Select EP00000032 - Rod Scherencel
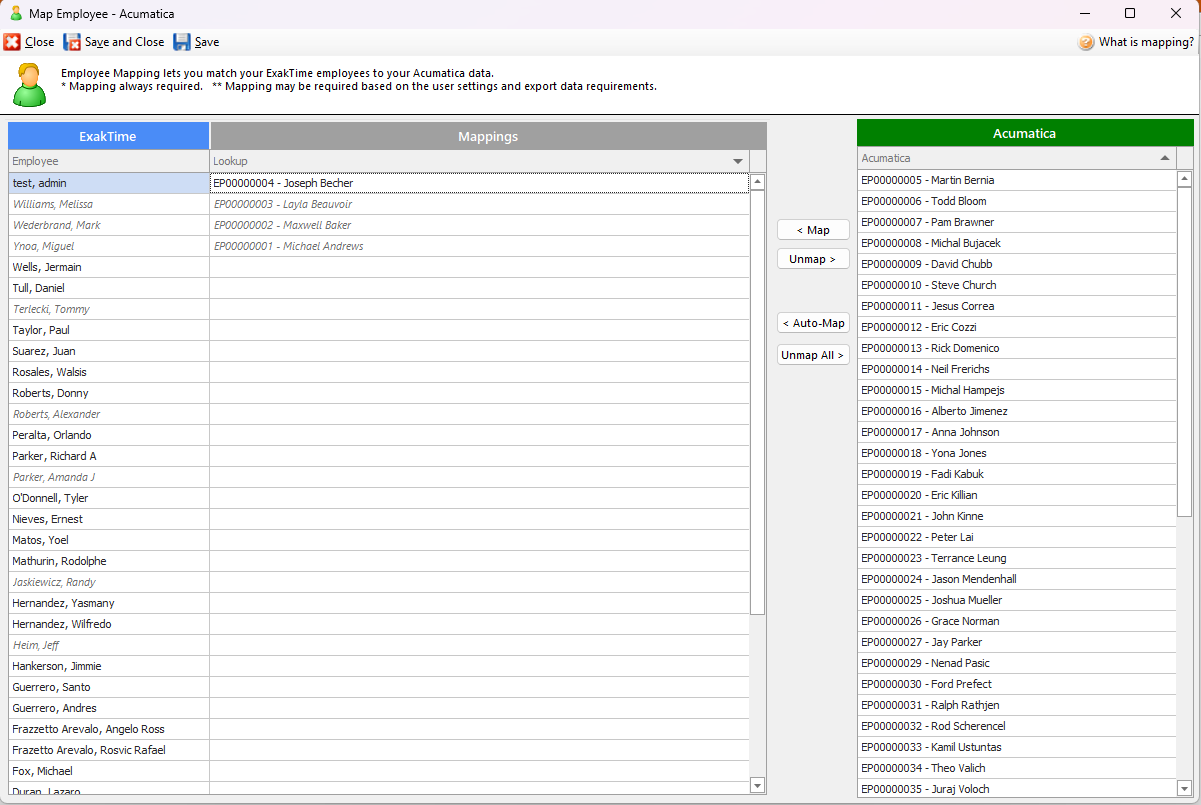Image resolution: width=1201 pixels, height=805 pixels. pos(1017,726)
